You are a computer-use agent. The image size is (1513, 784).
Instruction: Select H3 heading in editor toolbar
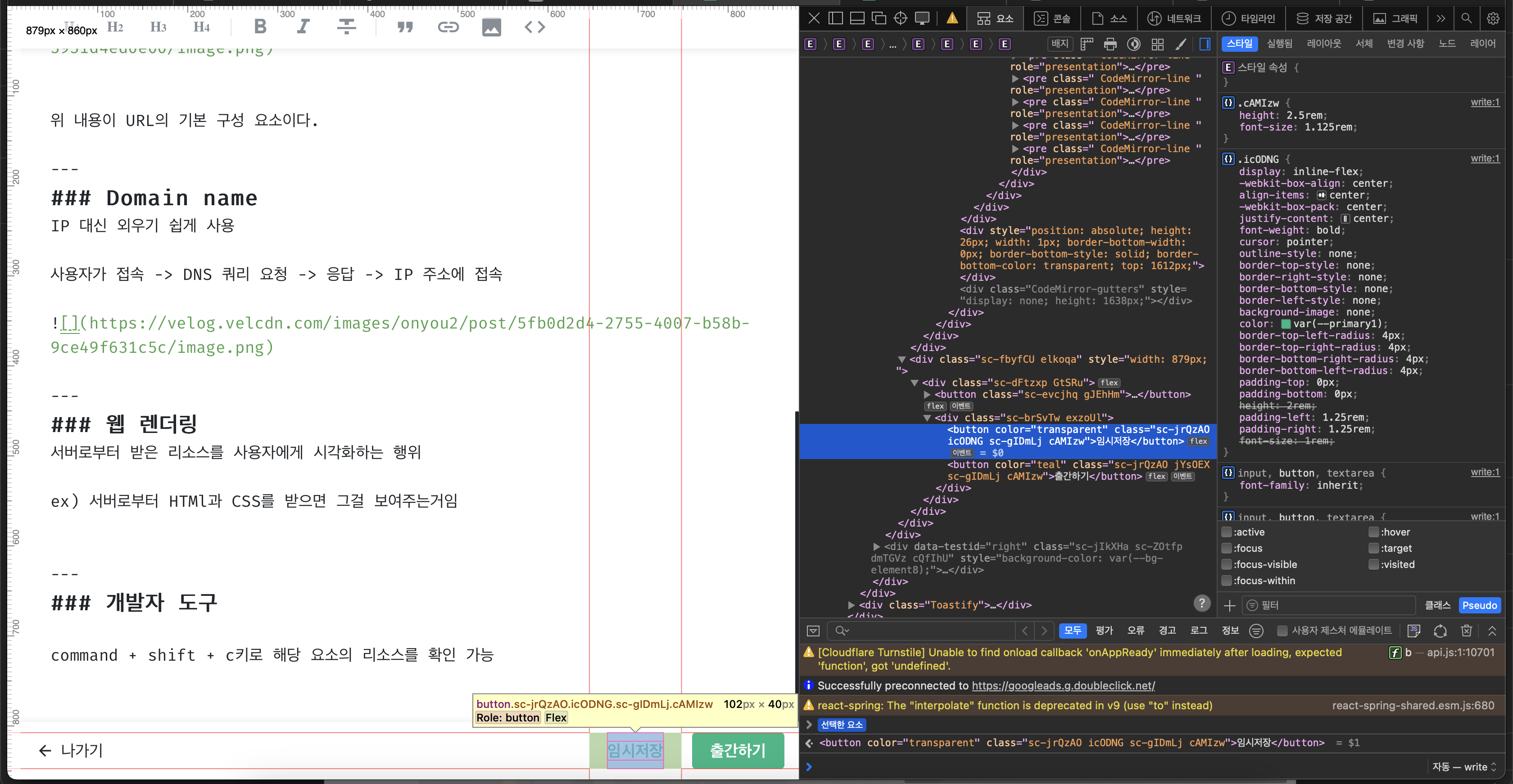click(x=158, y=27)
